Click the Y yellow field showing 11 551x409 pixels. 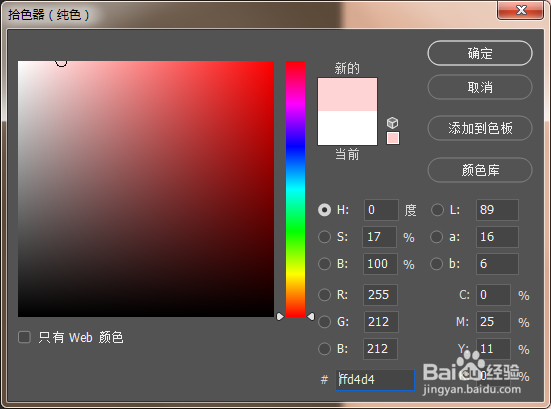click(493, 349)
